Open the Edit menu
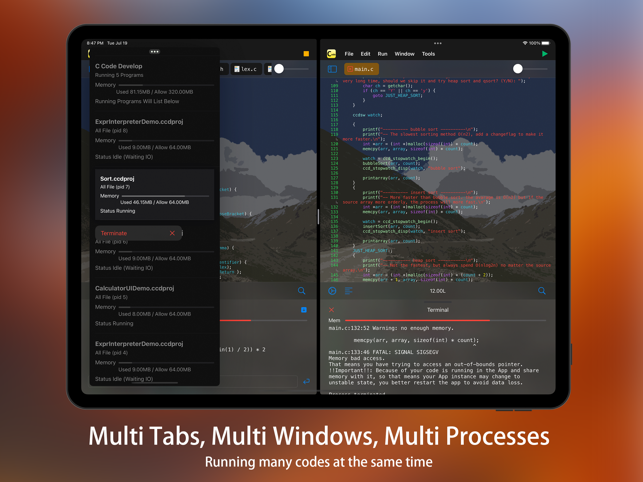The image size is (643, 482). click(365, 54)
